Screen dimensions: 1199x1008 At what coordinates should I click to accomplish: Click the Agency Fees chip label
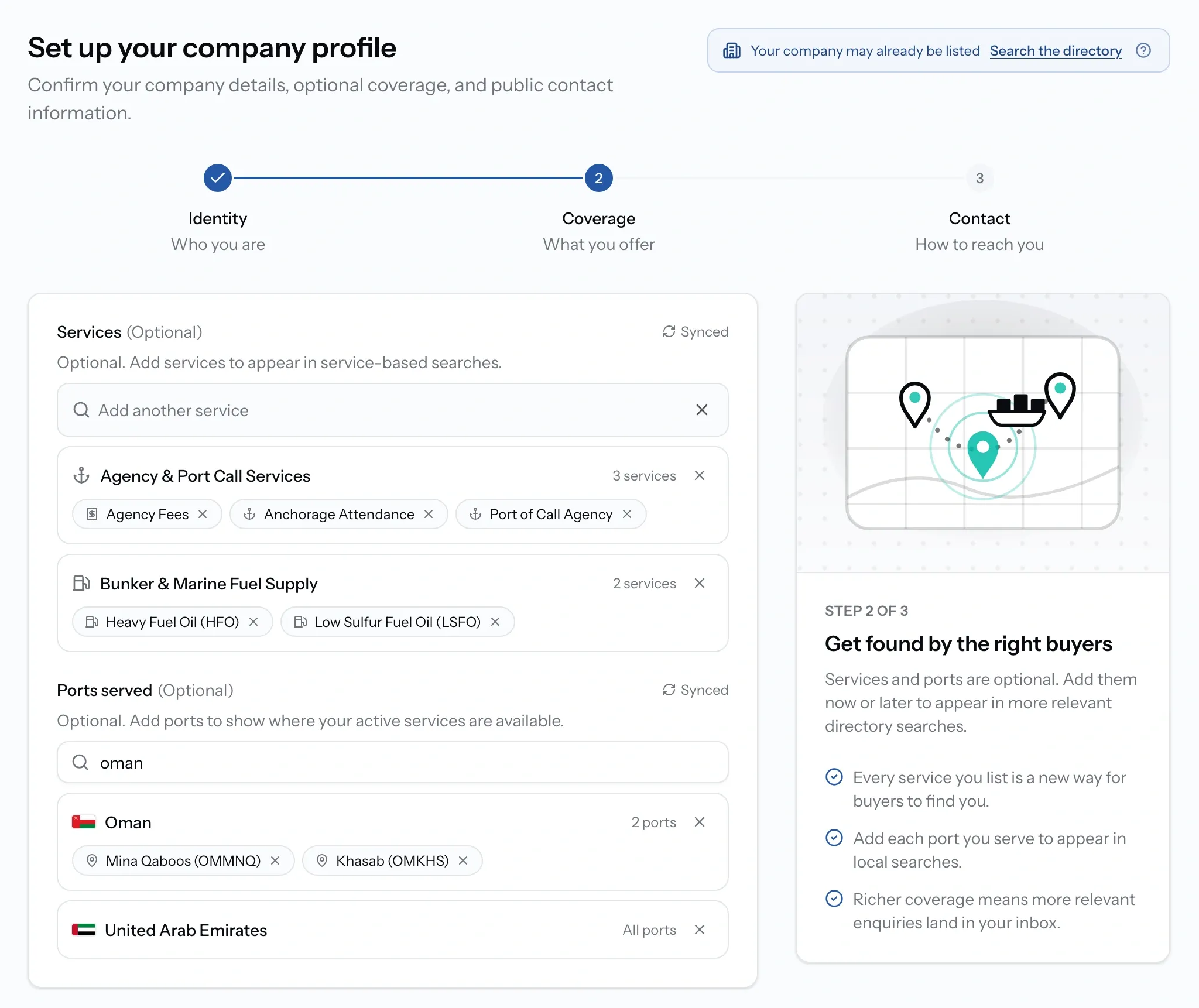click(x=148, y=514)
